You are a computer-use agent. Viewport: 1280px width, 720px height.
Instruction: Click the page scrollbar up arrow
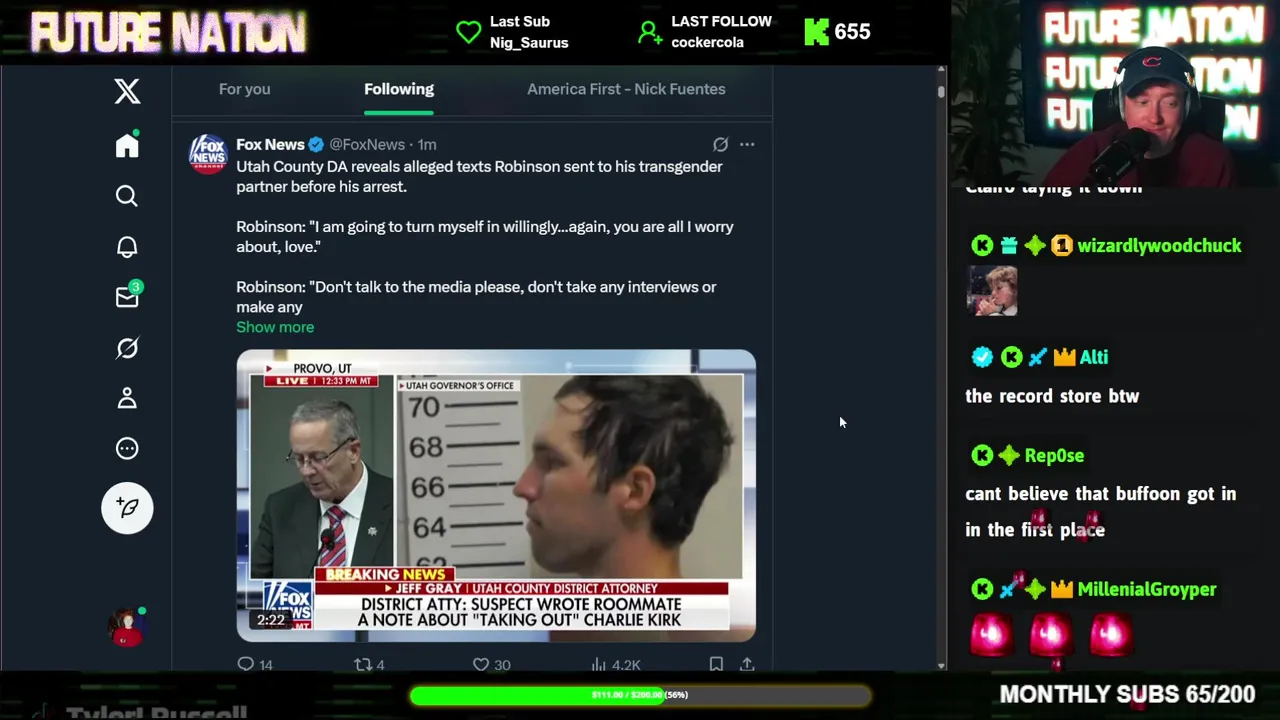coord(941,71)
